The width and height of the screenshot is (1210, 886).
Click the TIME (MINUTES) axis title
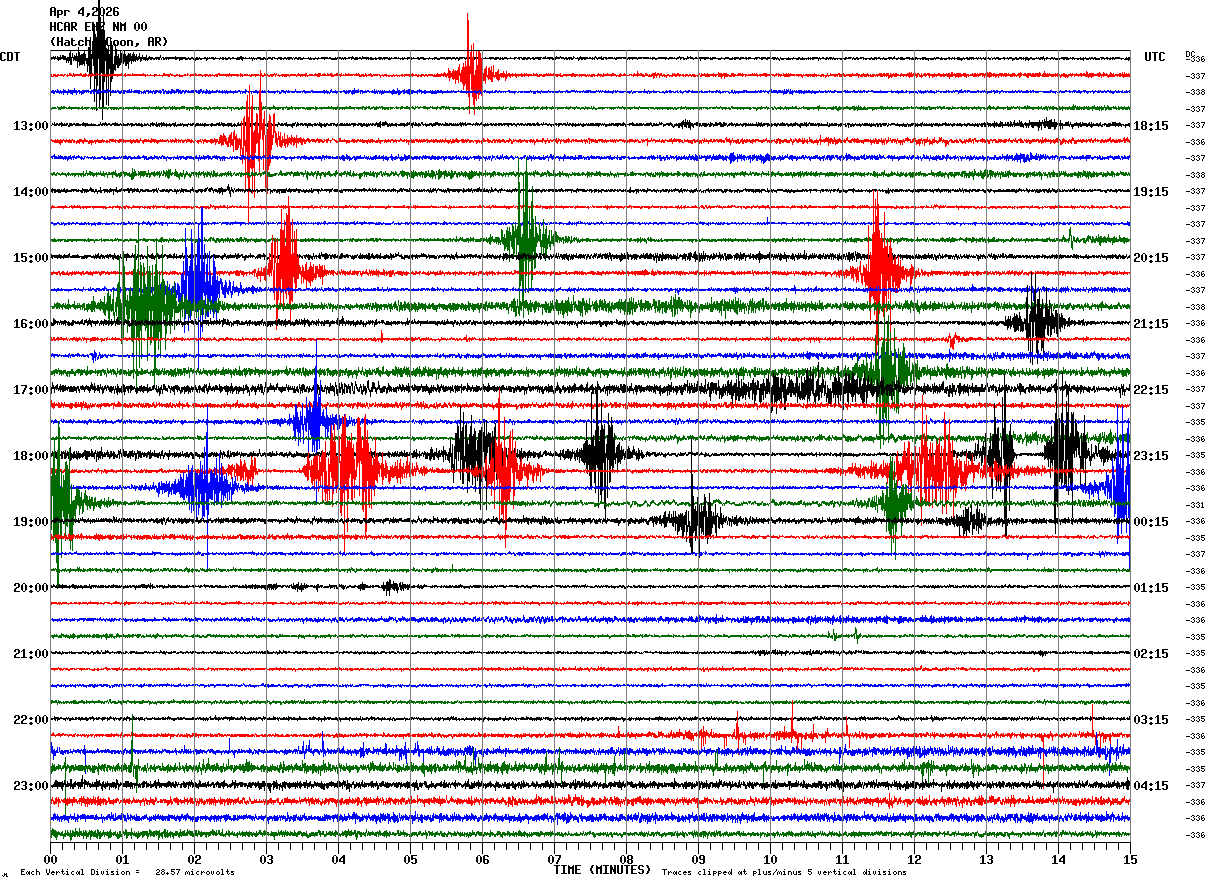point(602,870)
